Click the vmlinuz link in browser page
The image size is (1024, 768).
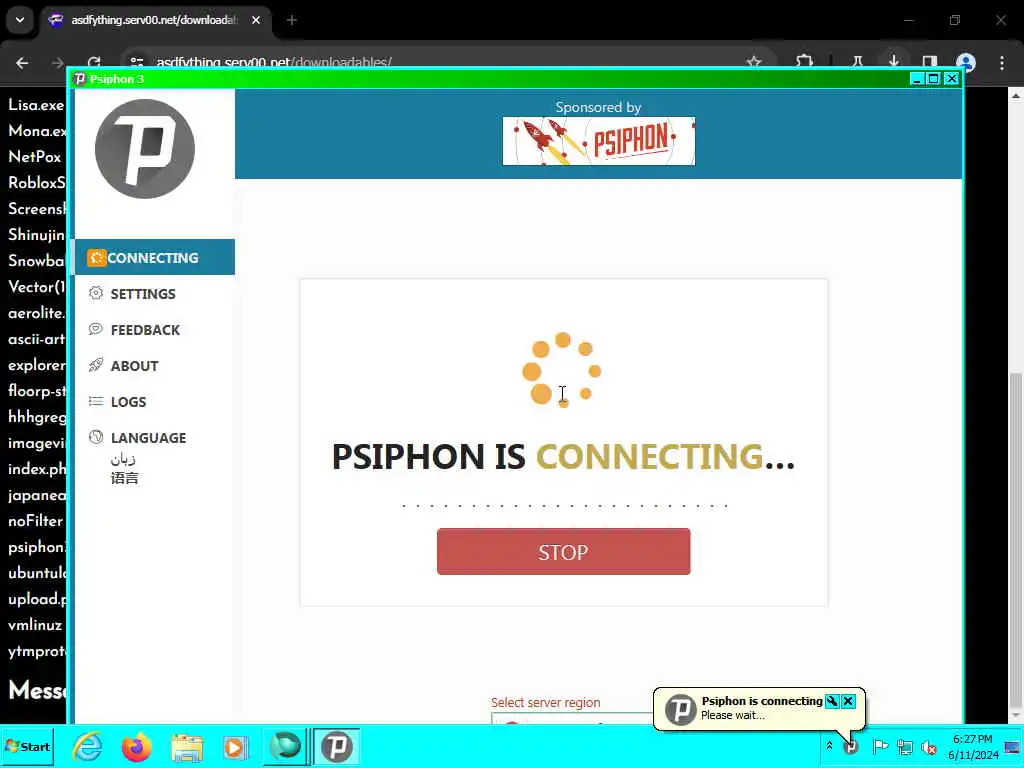(35, 625)
